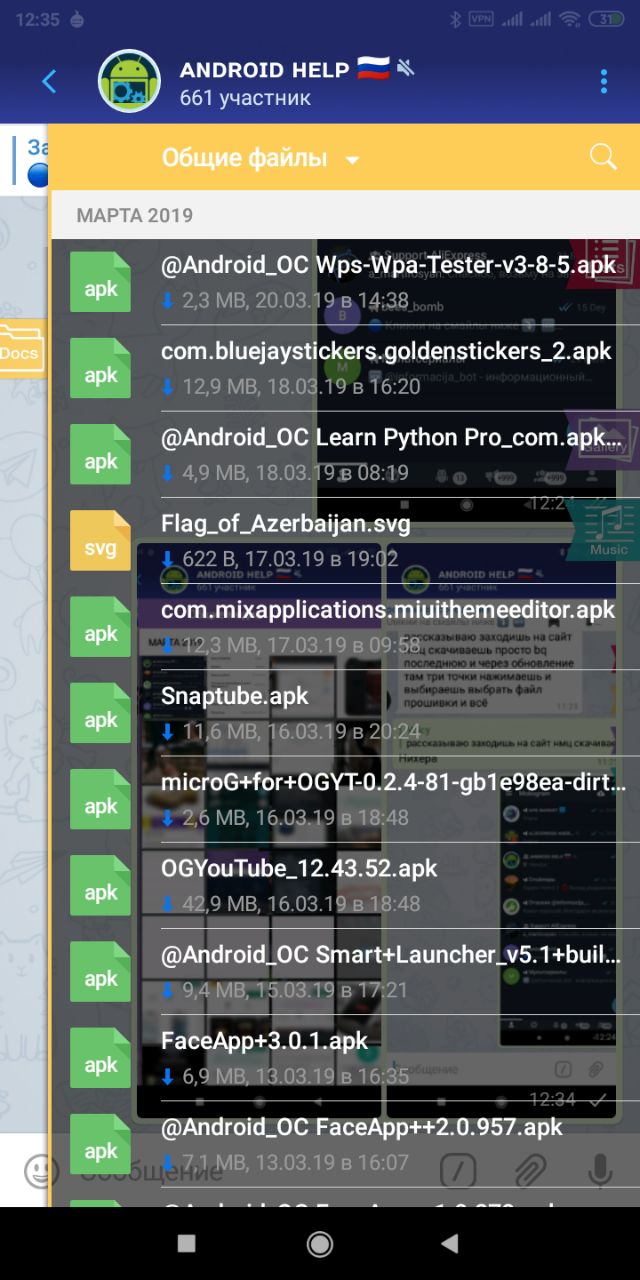
Task: Tap apk icon for Wps-Wpa-Tester file
Action: click(100, 283)
